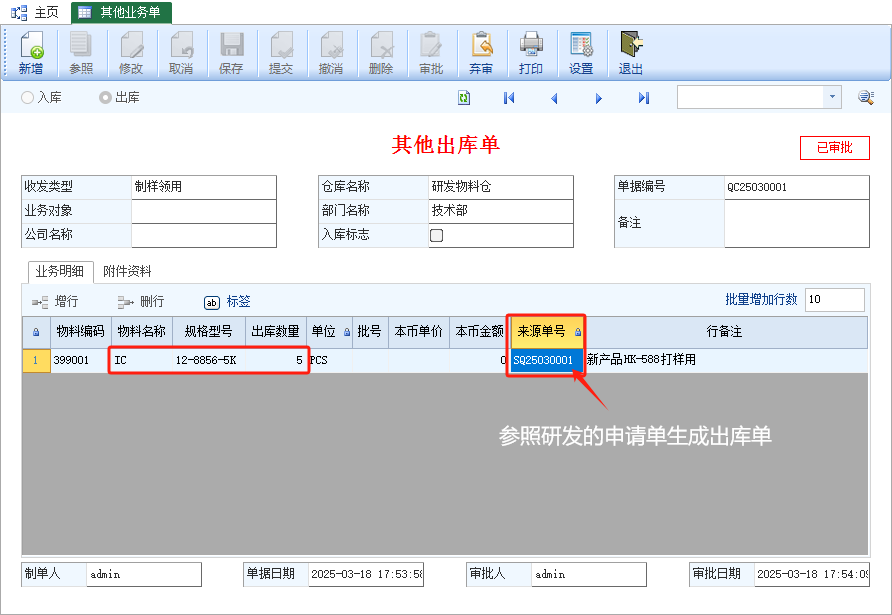Viewport: 892px width, 615px height.
Task: Toggle the 入库标志 checkbox
Action: click(x=436, y=235)
